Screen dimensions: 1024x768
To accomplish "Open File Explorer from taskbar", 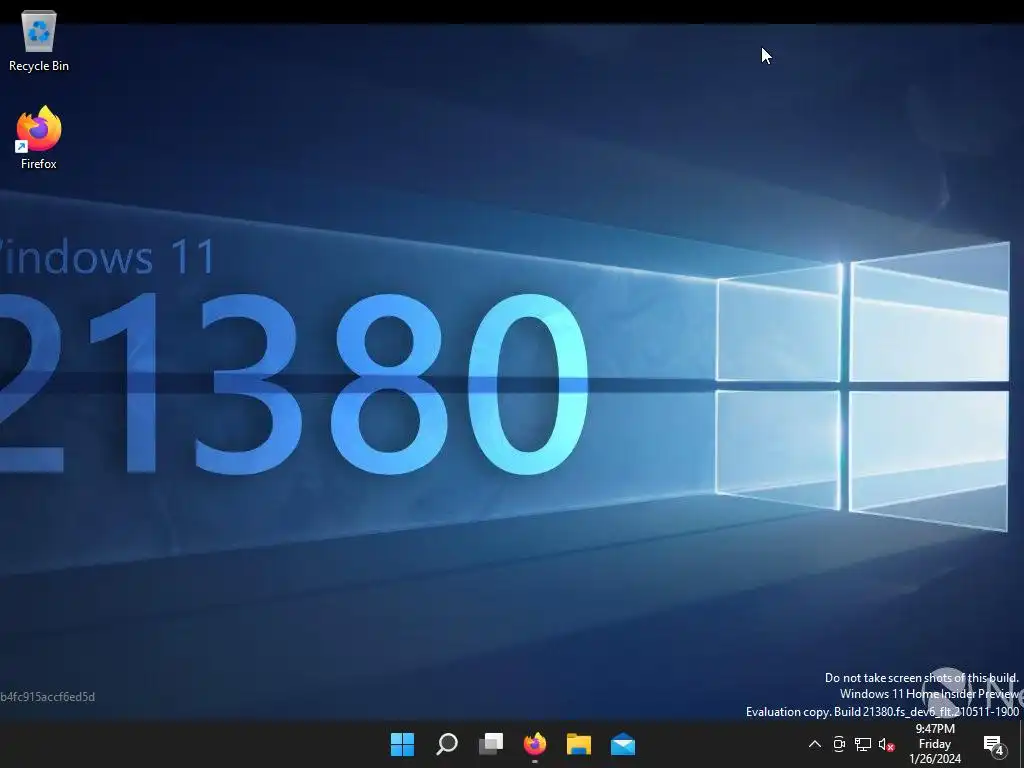I will 579,744.
